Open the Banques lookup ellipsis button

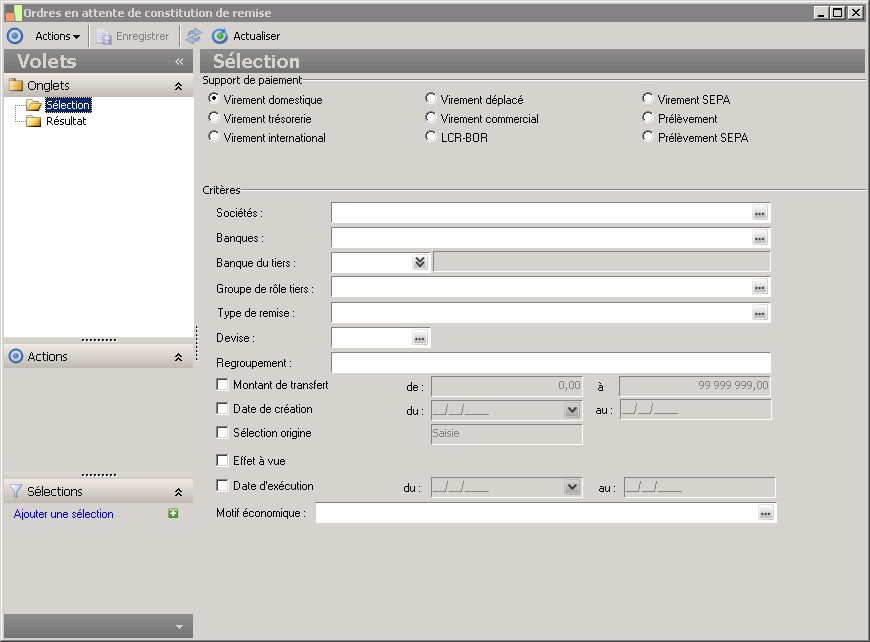click(760, 238)
